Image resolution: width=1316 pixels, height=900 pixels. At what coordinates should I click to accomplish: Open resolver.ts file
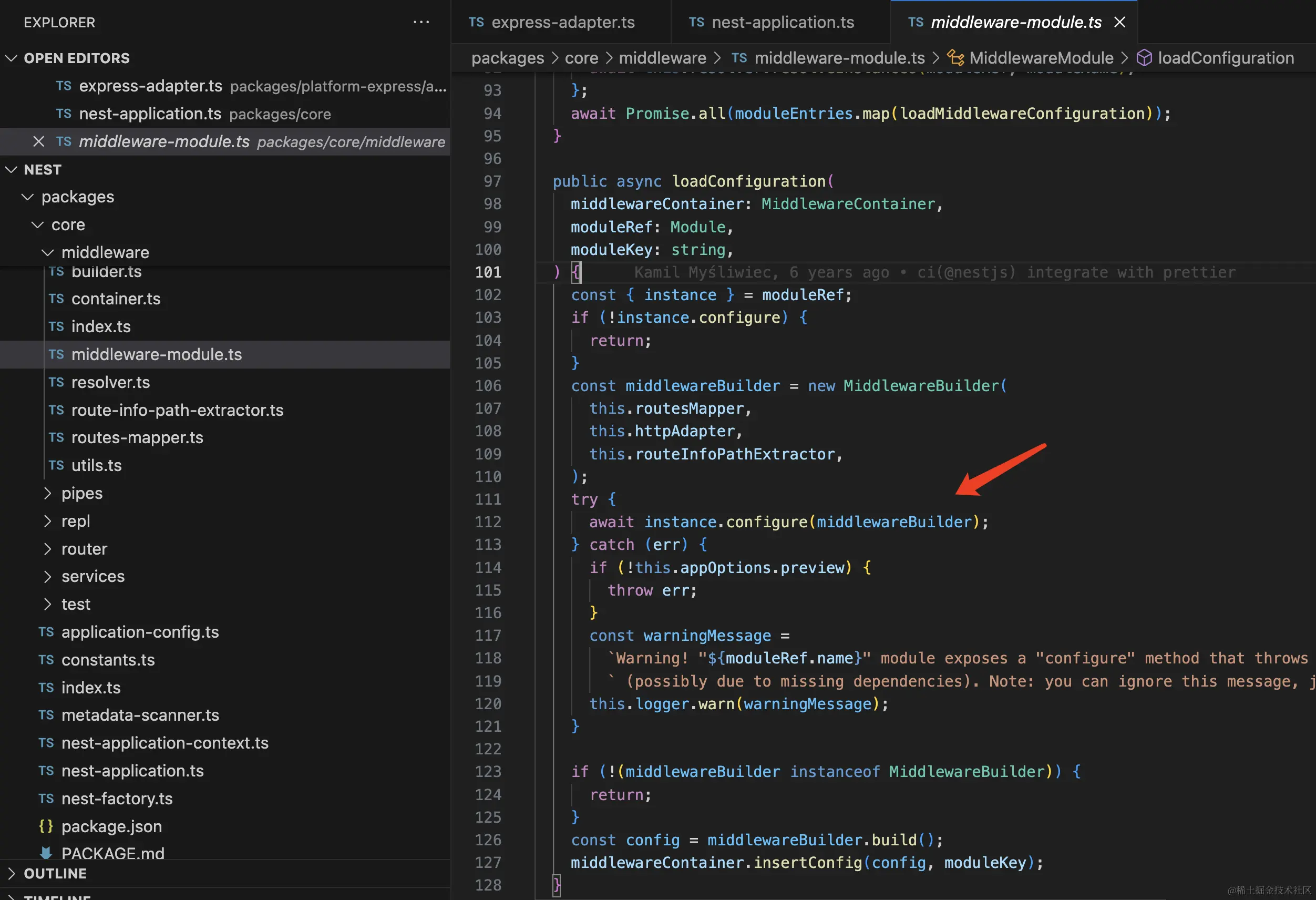225,382
